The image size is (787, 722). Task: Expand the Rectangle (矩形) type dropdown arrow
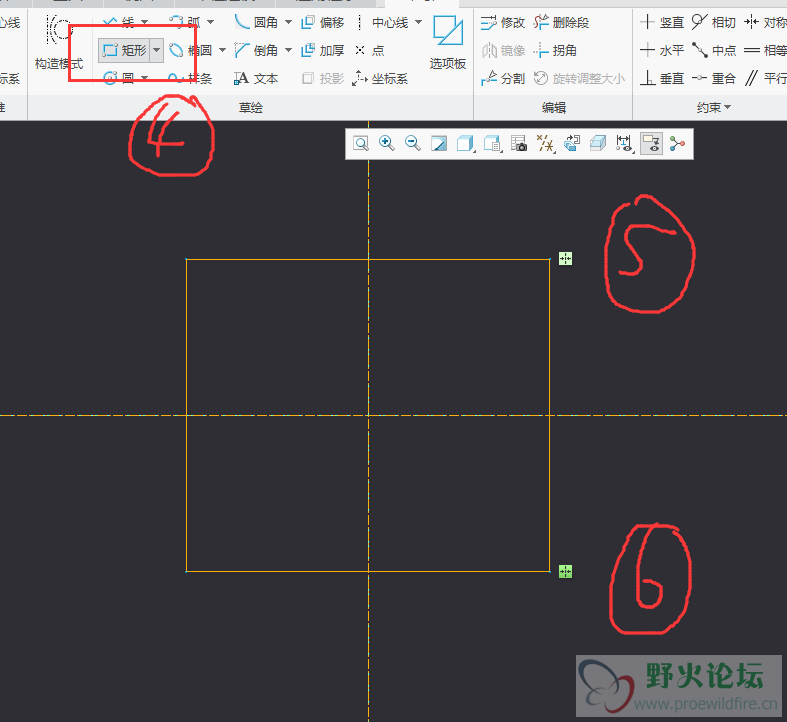157,50
